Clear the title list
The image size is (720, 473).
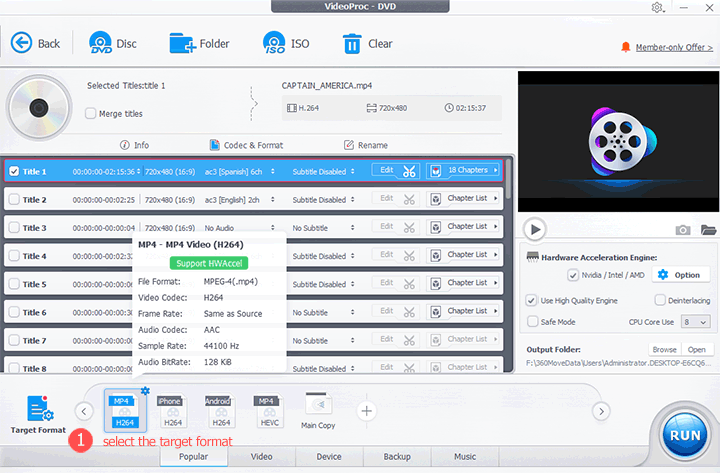point(352,43)
